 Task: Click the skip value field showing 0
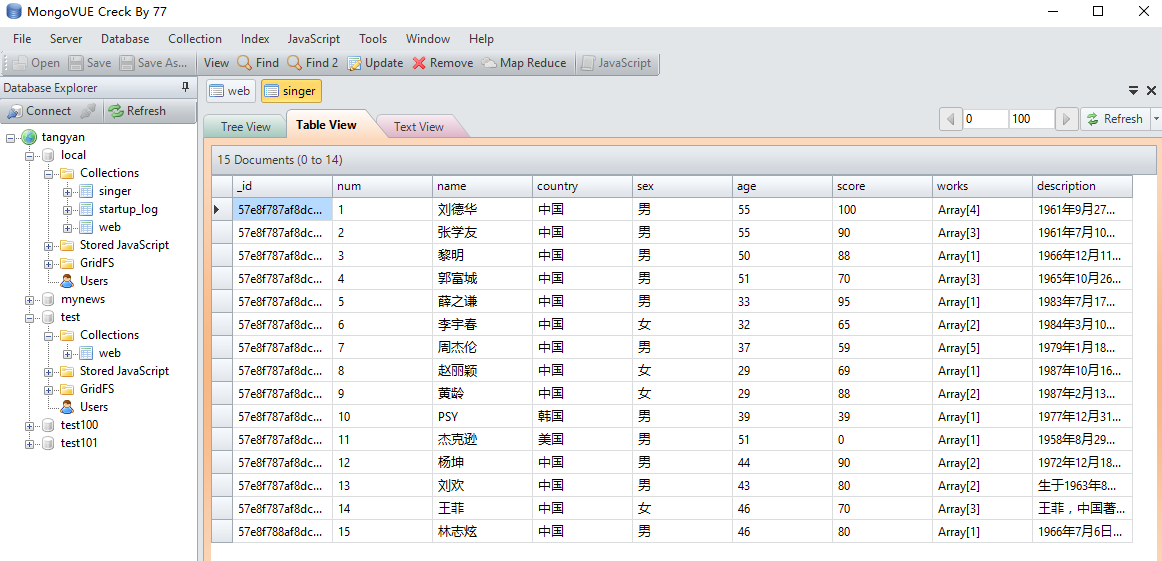click(986, 119)
